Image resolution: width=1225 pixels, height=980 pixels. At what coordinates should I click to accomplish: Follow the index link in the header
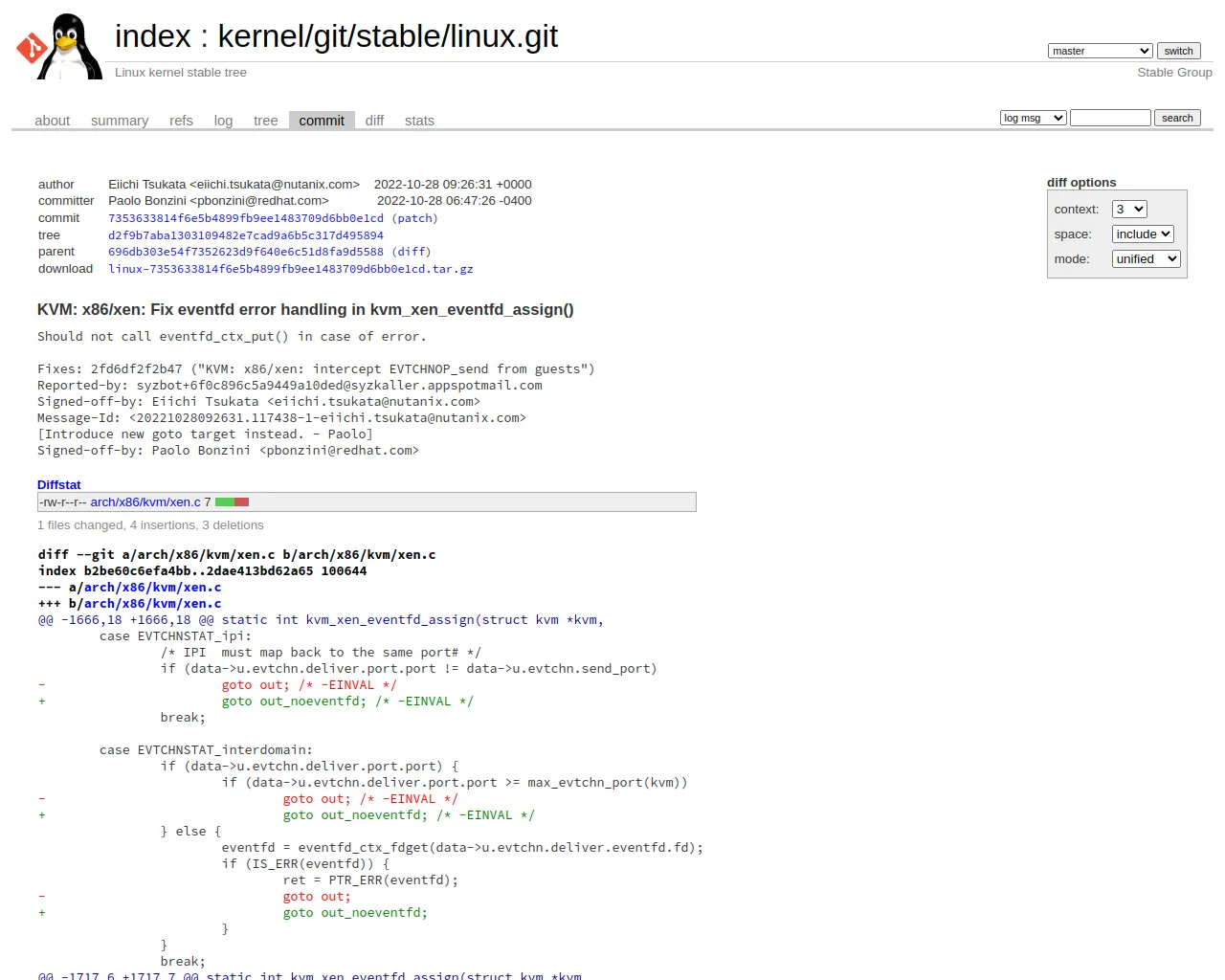[153, 36]
